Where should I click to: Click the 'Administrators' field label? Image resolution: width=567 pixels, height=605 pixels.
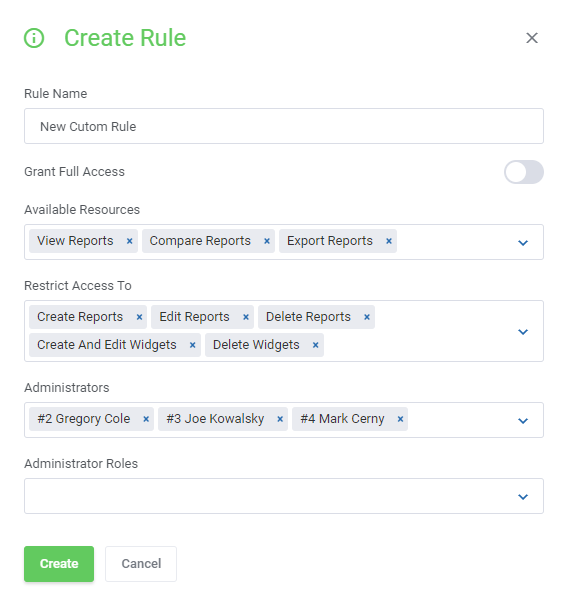click(67, 387)
